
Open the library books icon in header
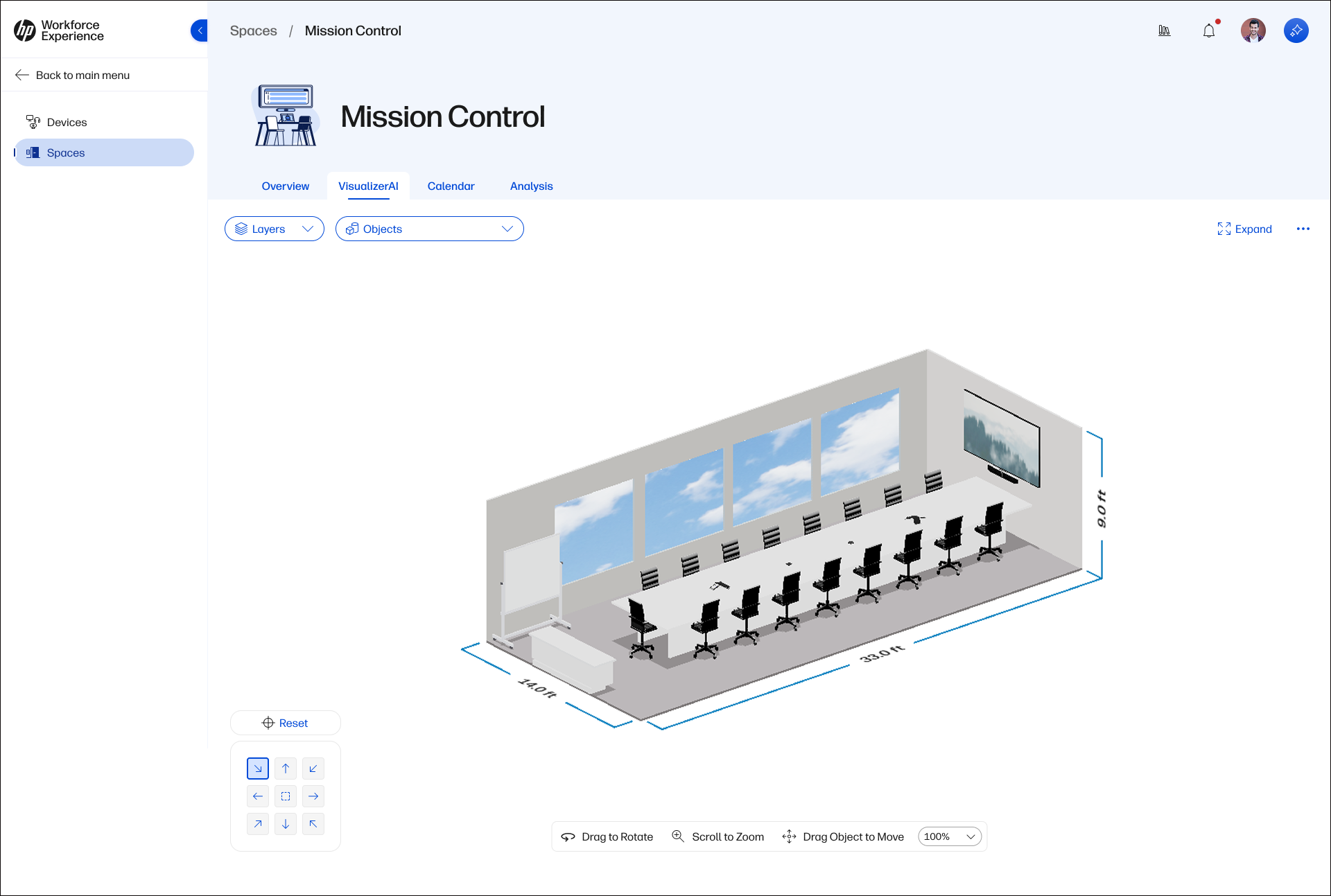coord(1165,30)
